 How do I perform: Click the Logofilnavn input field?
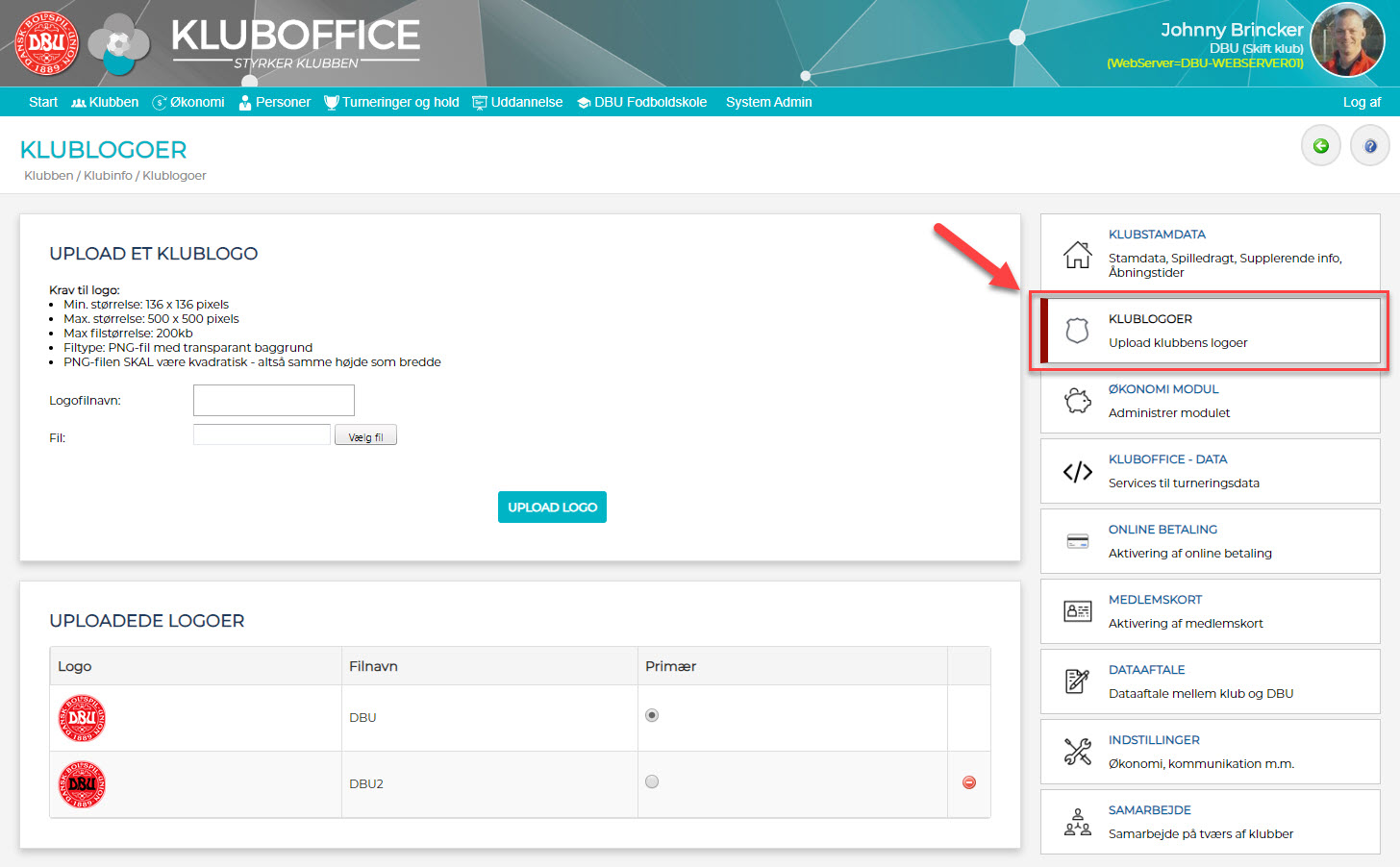tap(274, 400)
